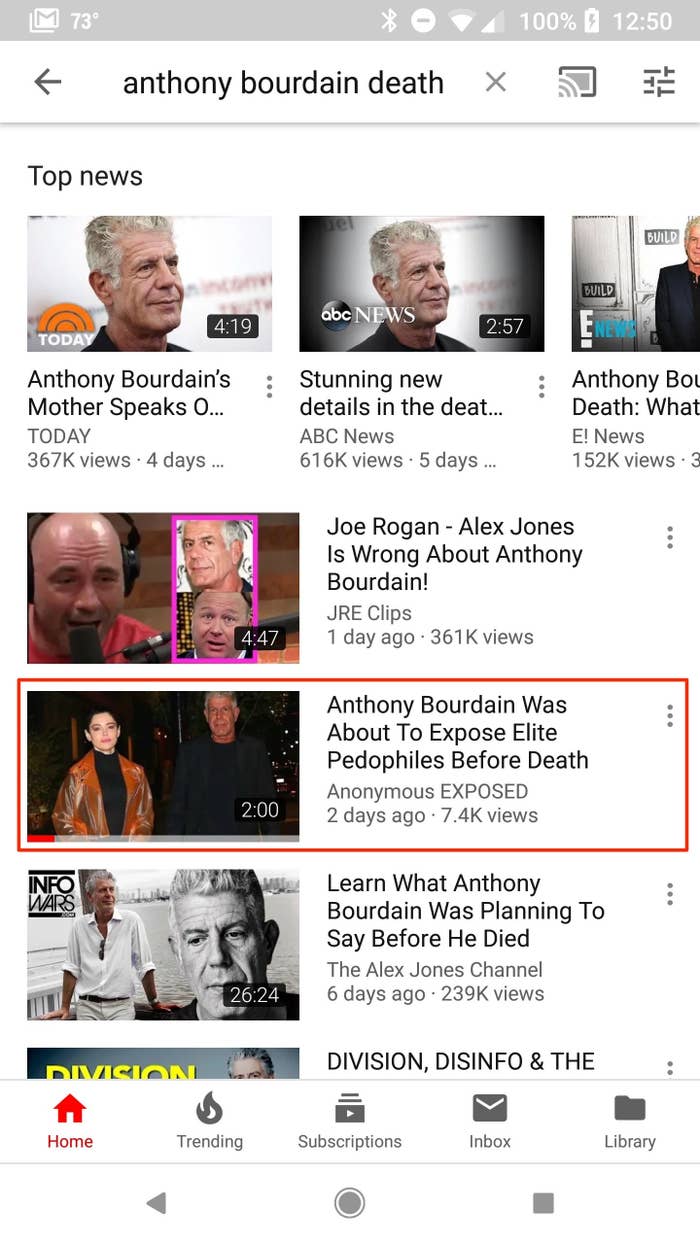Screen dimensions: 700x1244
Task: Play the Infowars video thumbnail
Action: (x=163, y=944)
